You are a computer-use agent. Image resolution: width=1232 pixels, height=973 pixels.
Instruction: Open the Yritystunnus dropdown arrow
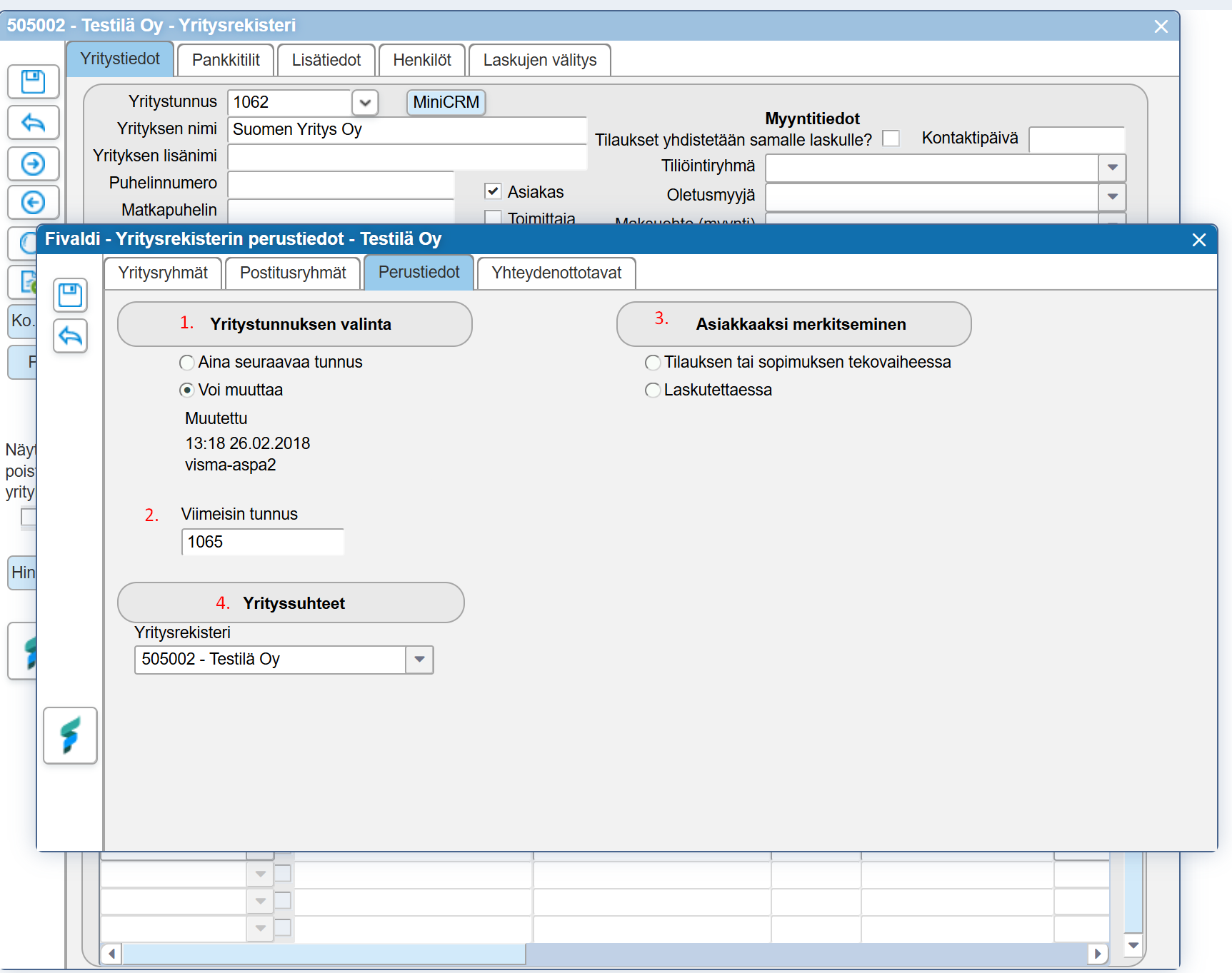(x=365, y=102)
